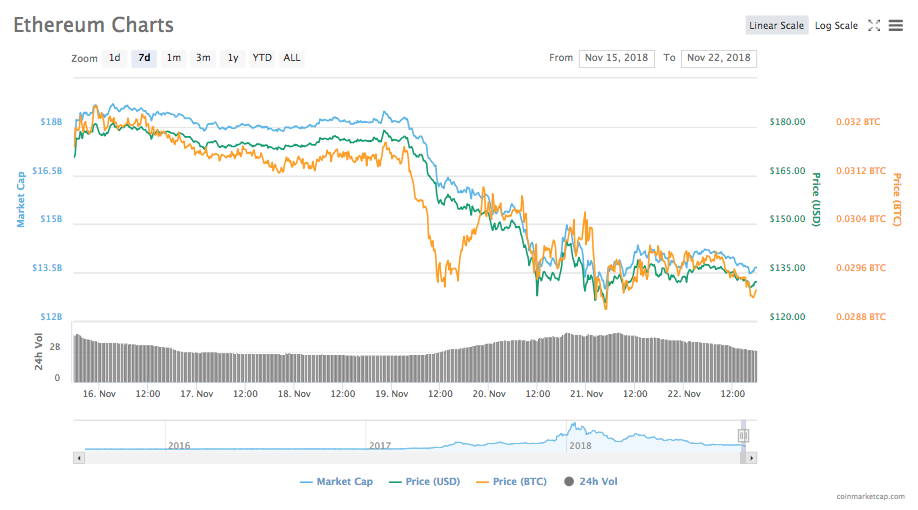Show ALL historical data
Image resolution: width=918 pixels, height=510 pixels.
pyautogui.click(x=292, y=58)
